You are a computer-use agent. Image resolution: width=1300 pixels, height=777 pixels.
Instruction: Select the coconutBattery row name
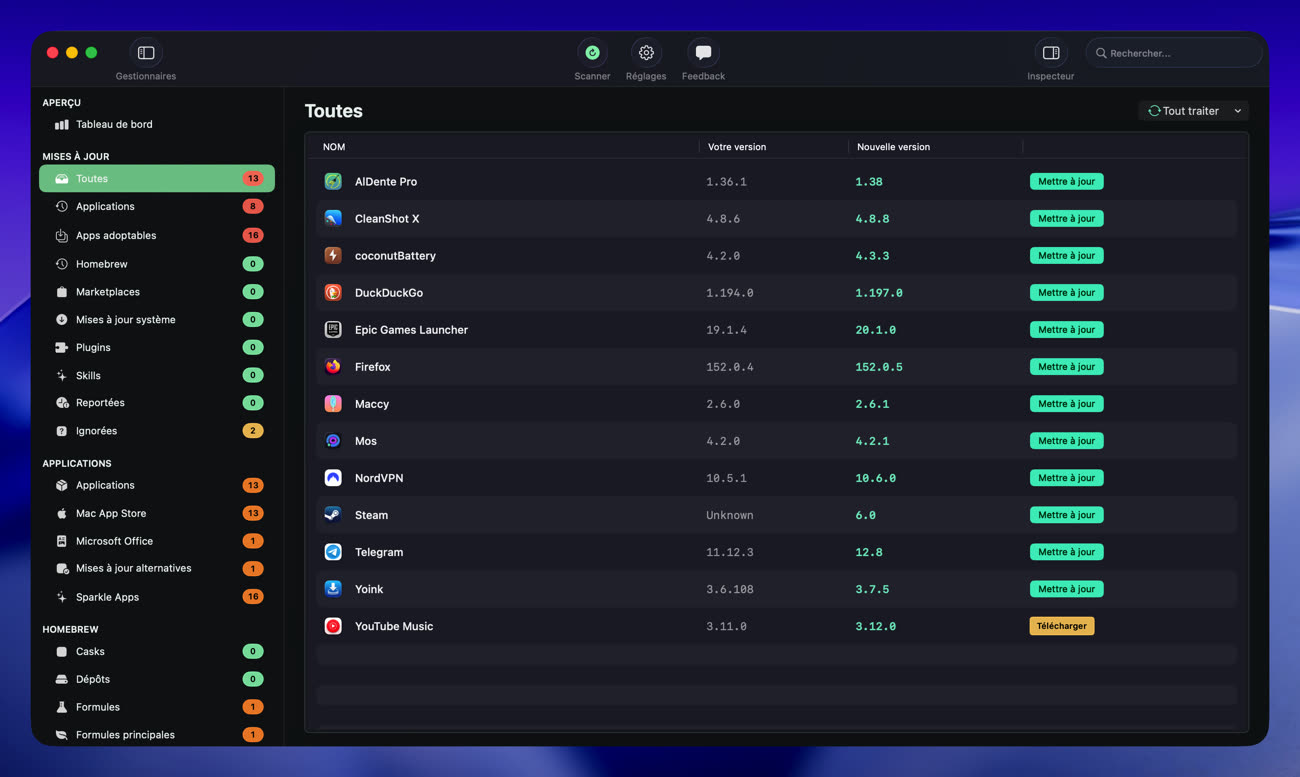coord(395,256)
